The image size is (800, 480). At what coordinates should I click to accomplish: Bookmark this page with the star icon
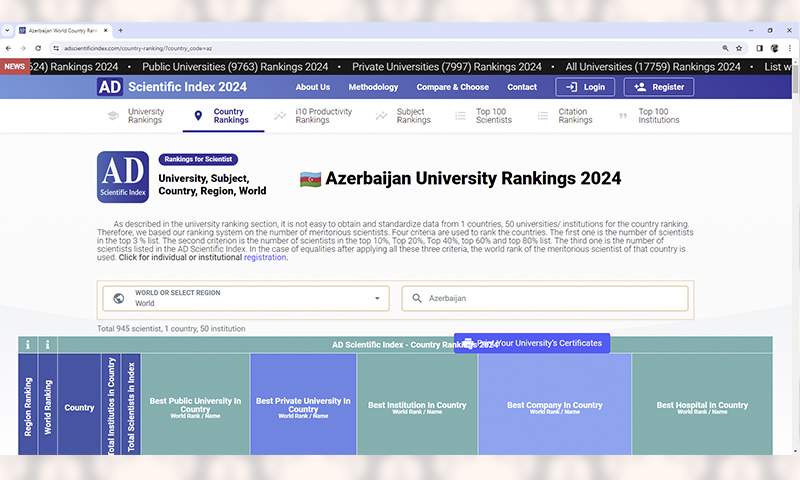[739, 48]
